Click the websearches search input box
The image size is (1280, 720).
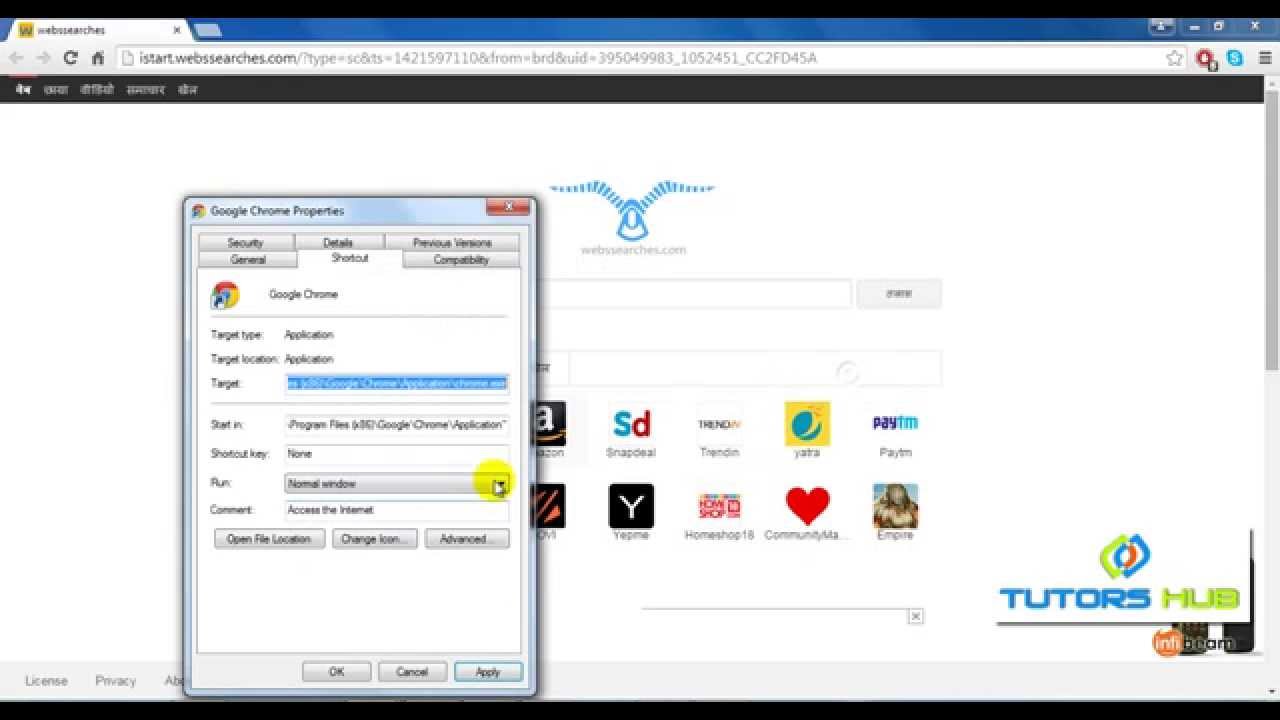(x=694, y=294)
